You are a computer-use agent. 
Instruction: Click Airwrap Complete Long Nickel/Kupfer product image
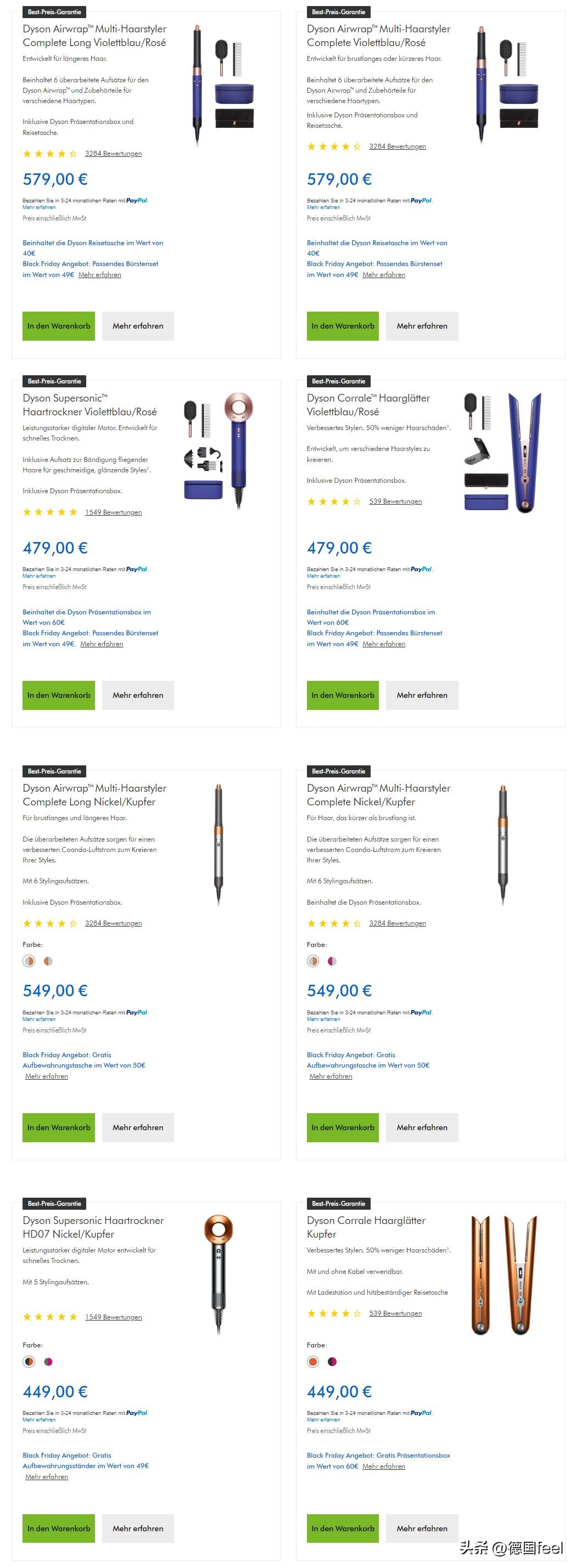218,845
